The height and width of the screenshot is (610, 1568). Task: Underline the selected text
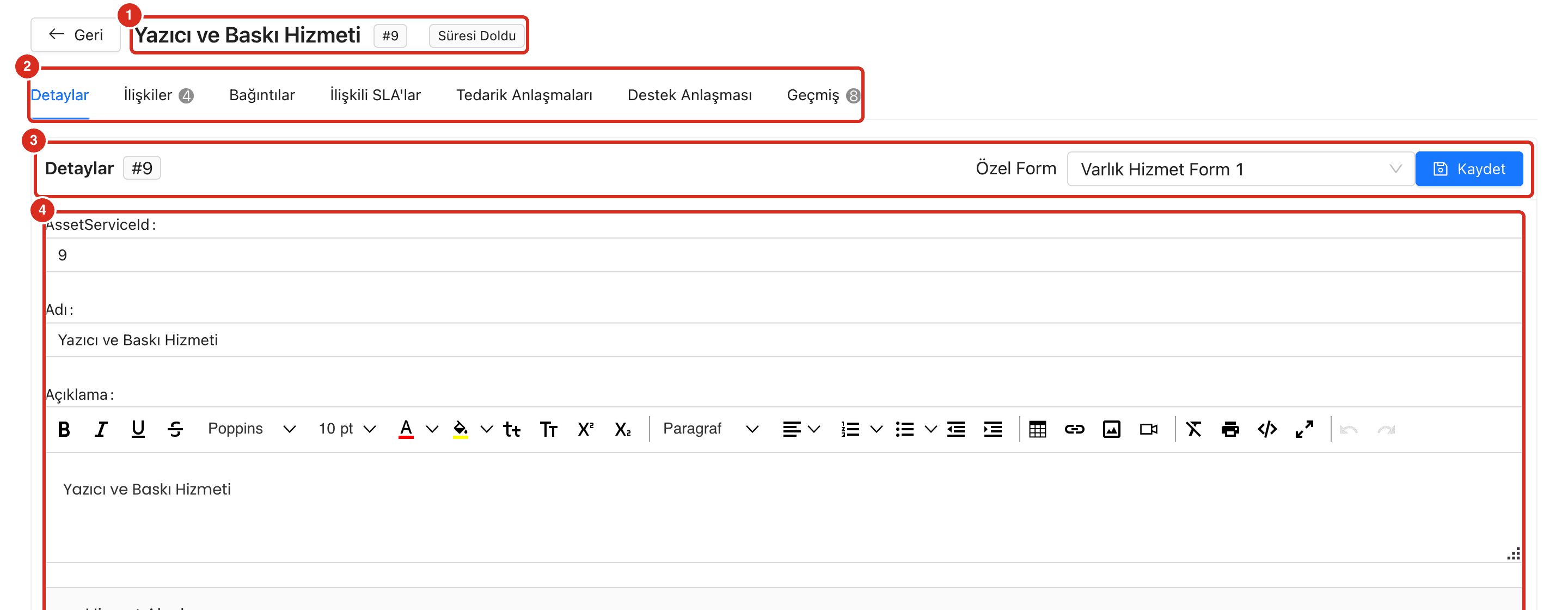[x=138, y=429]
